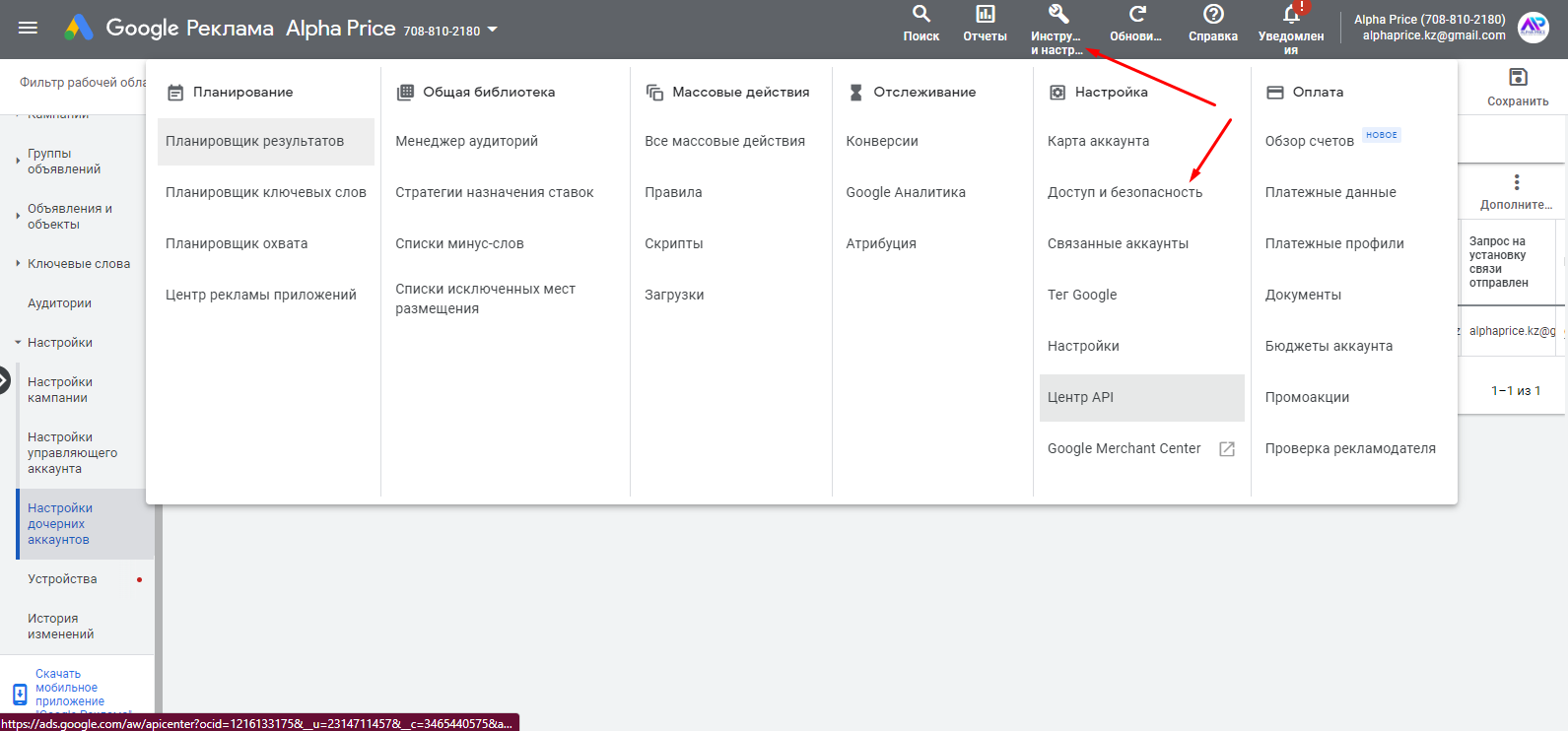
Task: Click the Refresh (Обновить) icon
Action: 1136,14
